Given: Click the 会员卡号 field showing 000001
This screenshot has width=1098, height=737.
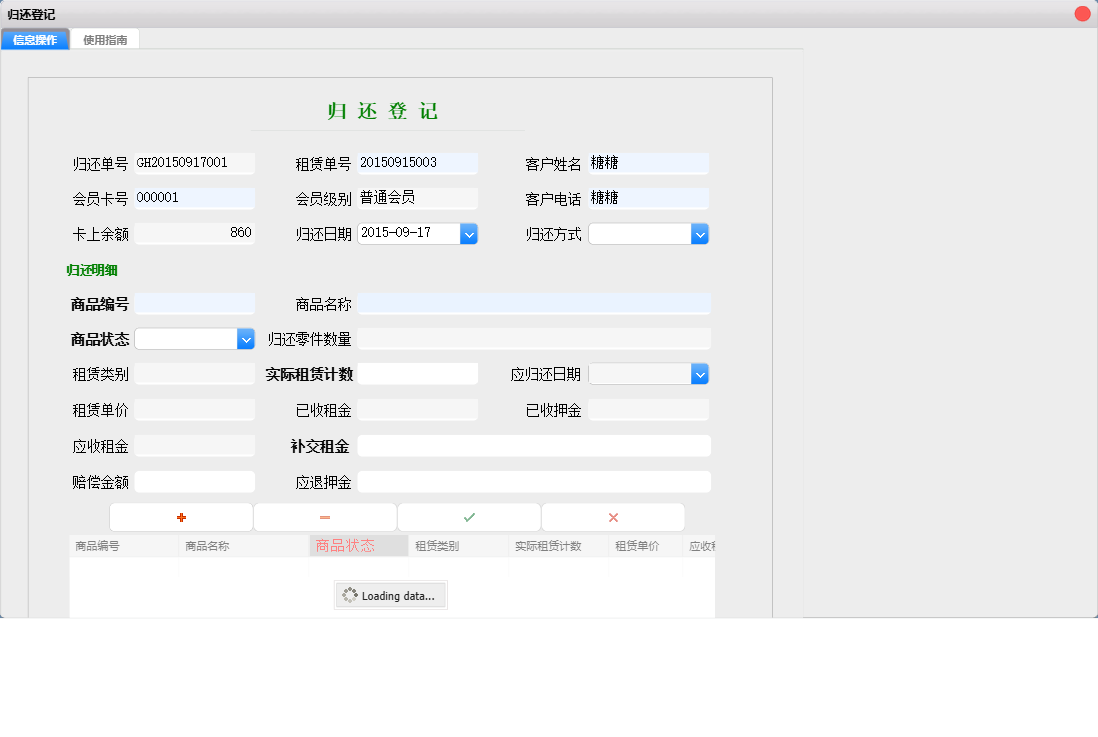Looking at the screenshot, I should pos(195,198).
